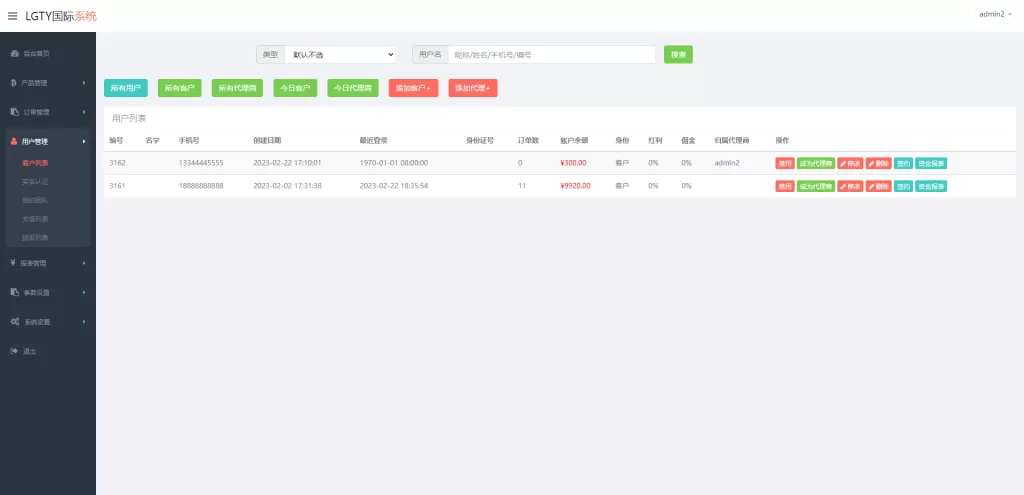
Task: Click 删除 for user 3161
Action: point(879,186)
